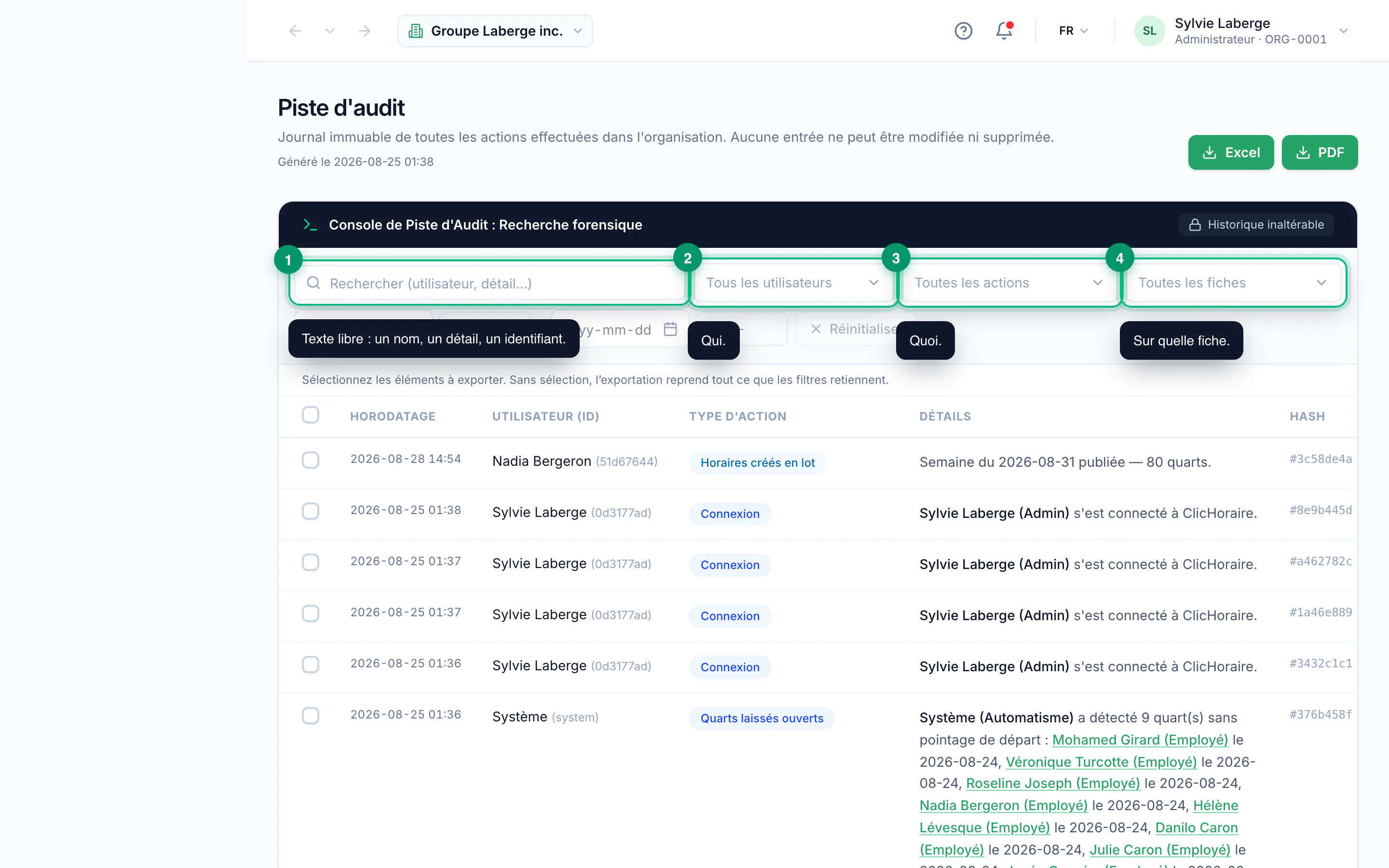The height and width of the screenshot is (868, 1389).
Task: Click the Généré le 2026-08-25 01:38 text
Action: [x=355, y=162]
